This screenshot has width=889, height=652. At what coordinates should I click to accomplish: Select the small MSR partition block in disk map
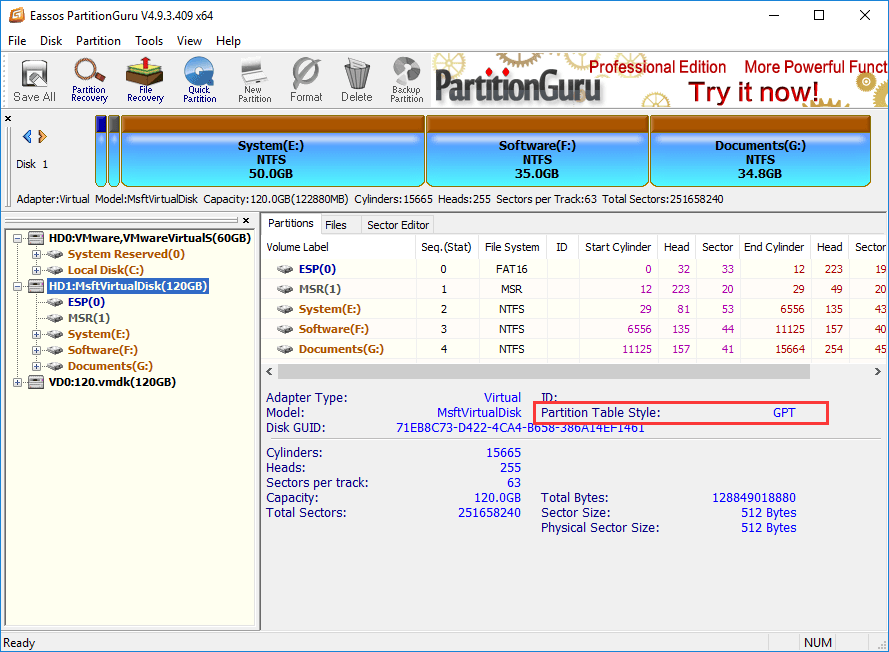click(113, 151)
